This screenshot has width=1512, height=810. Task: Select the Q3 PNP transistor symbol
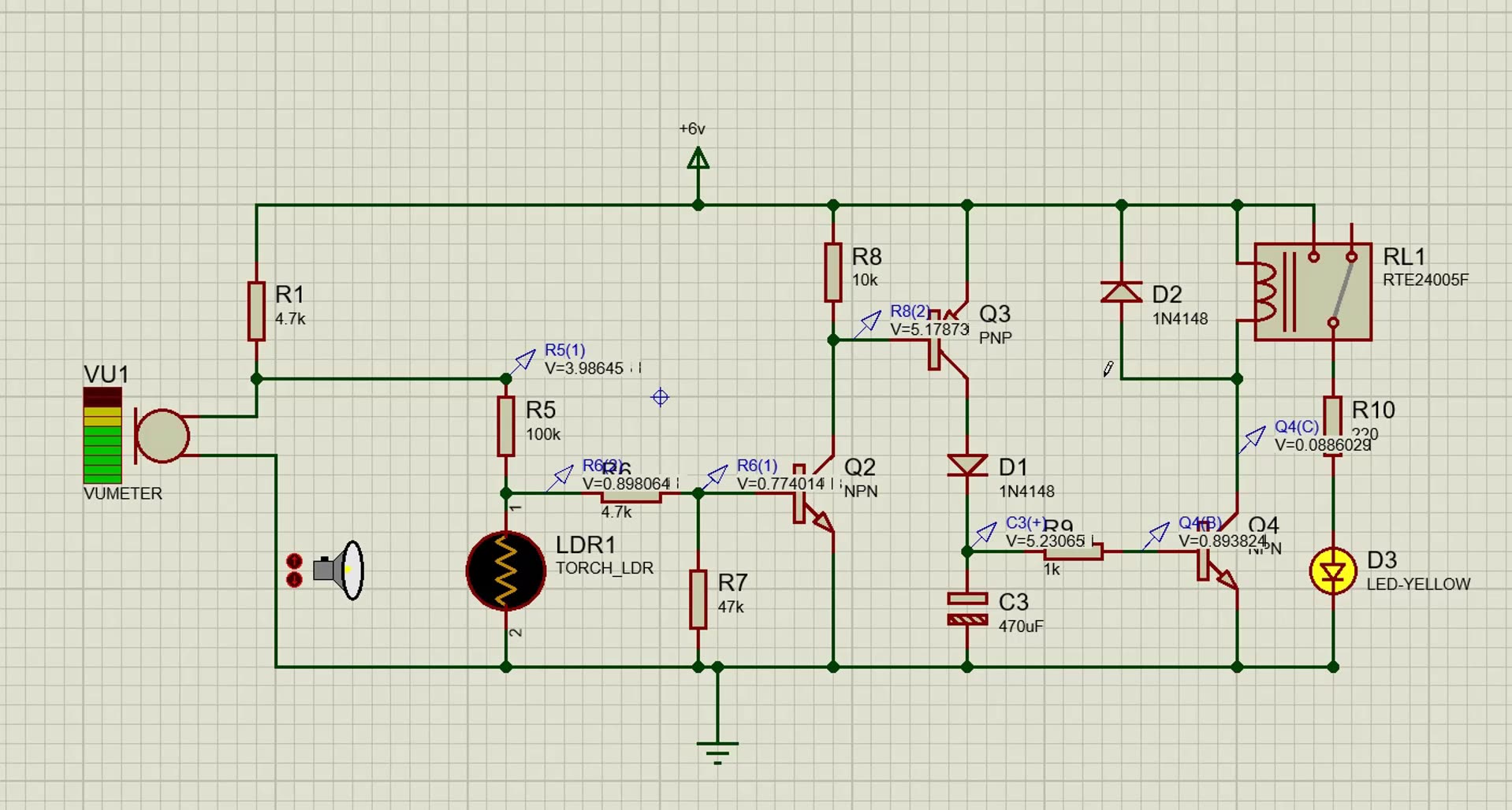tap(949, 341)
